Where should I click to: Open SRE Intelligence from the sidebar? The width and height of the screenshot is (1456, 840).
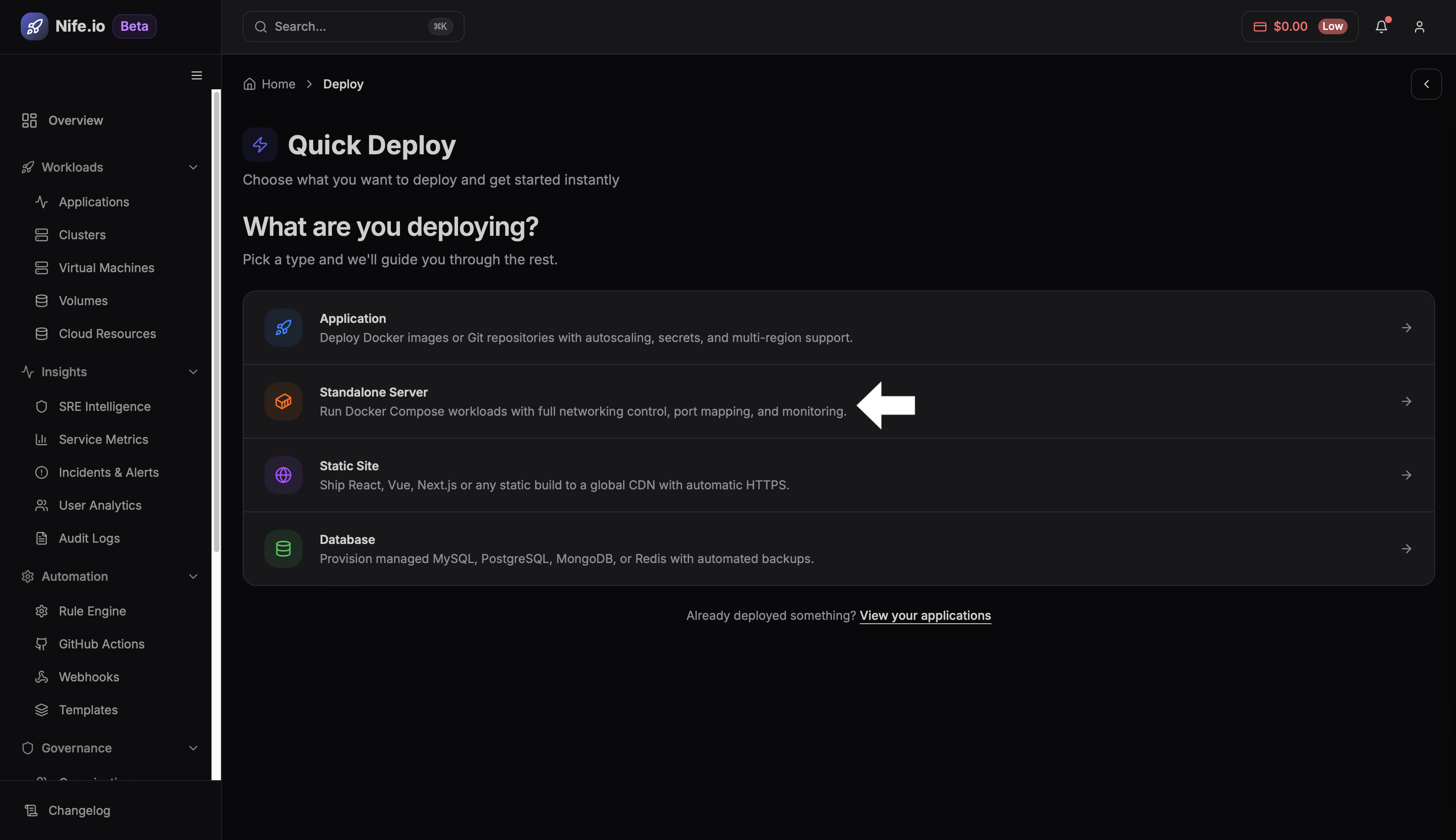[x=104, y=406]
